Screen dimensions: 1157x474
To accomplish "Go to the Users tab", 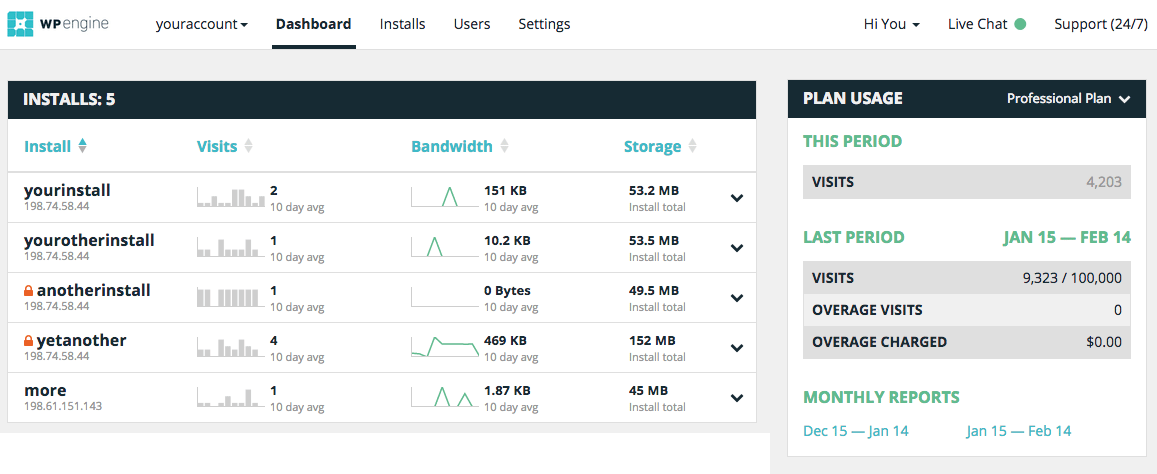I will click(472, 24).
